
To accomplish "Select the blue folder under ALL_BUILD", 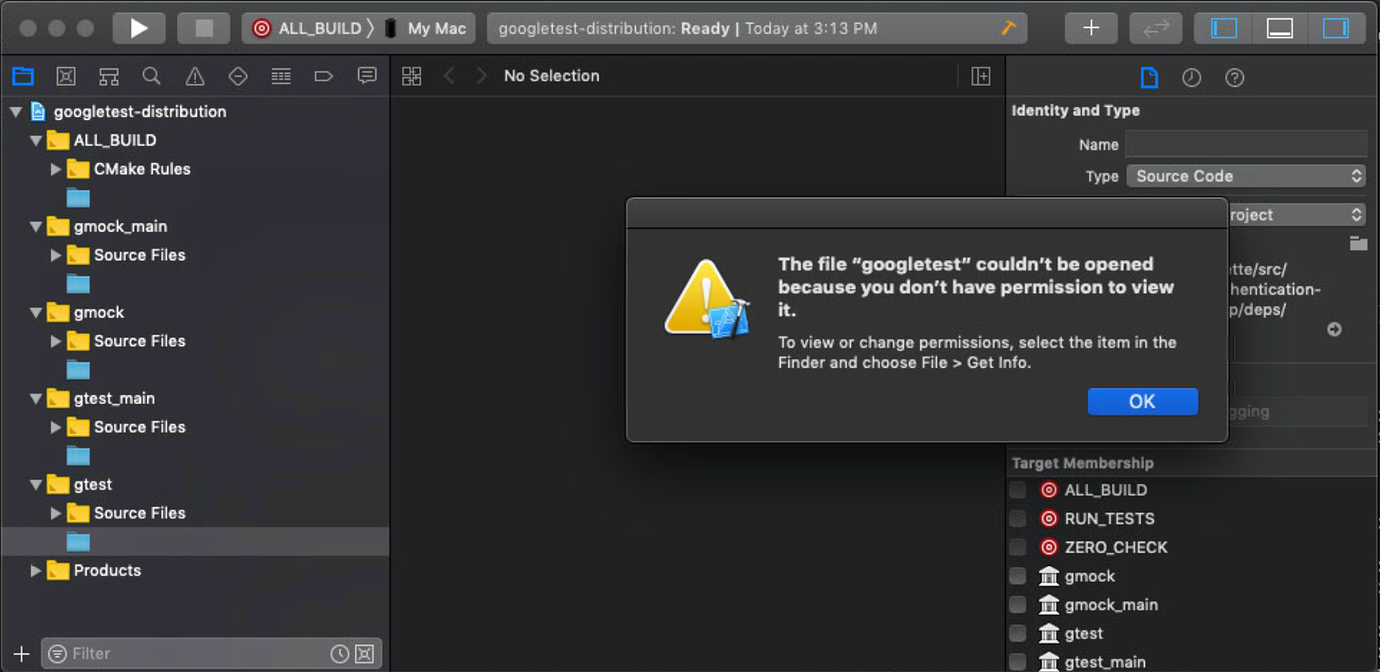I will pyautogui.click(x=78, y=198).
